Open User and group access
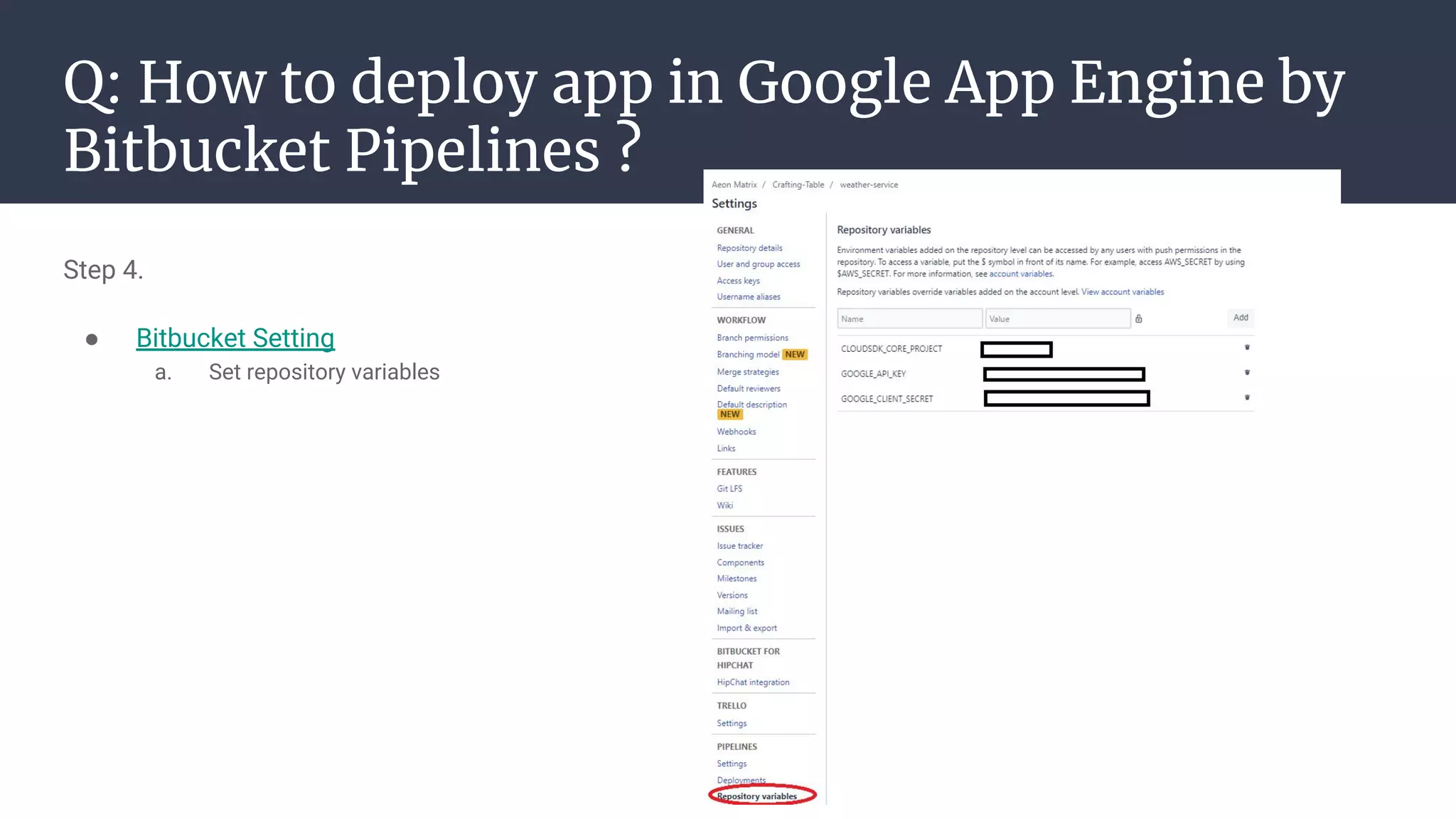 point(759,264)
